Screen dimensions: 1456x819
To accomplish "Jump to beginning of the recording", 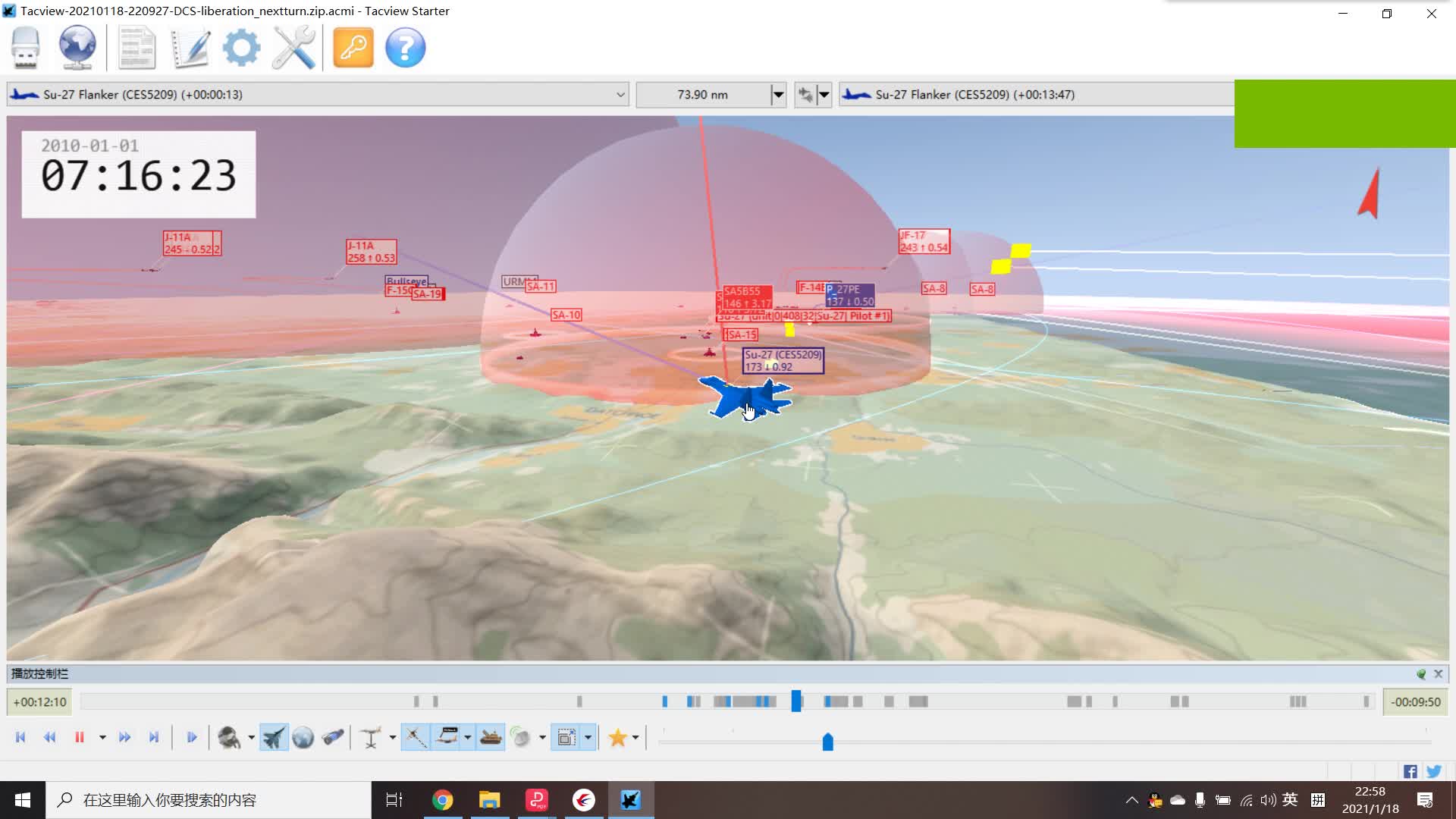I will (x=20, y=737).
